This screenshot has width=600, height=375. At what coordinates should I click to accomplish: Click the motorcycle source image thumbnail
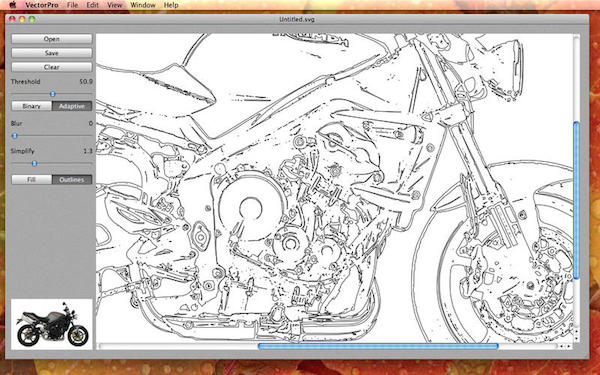[52, 324]
